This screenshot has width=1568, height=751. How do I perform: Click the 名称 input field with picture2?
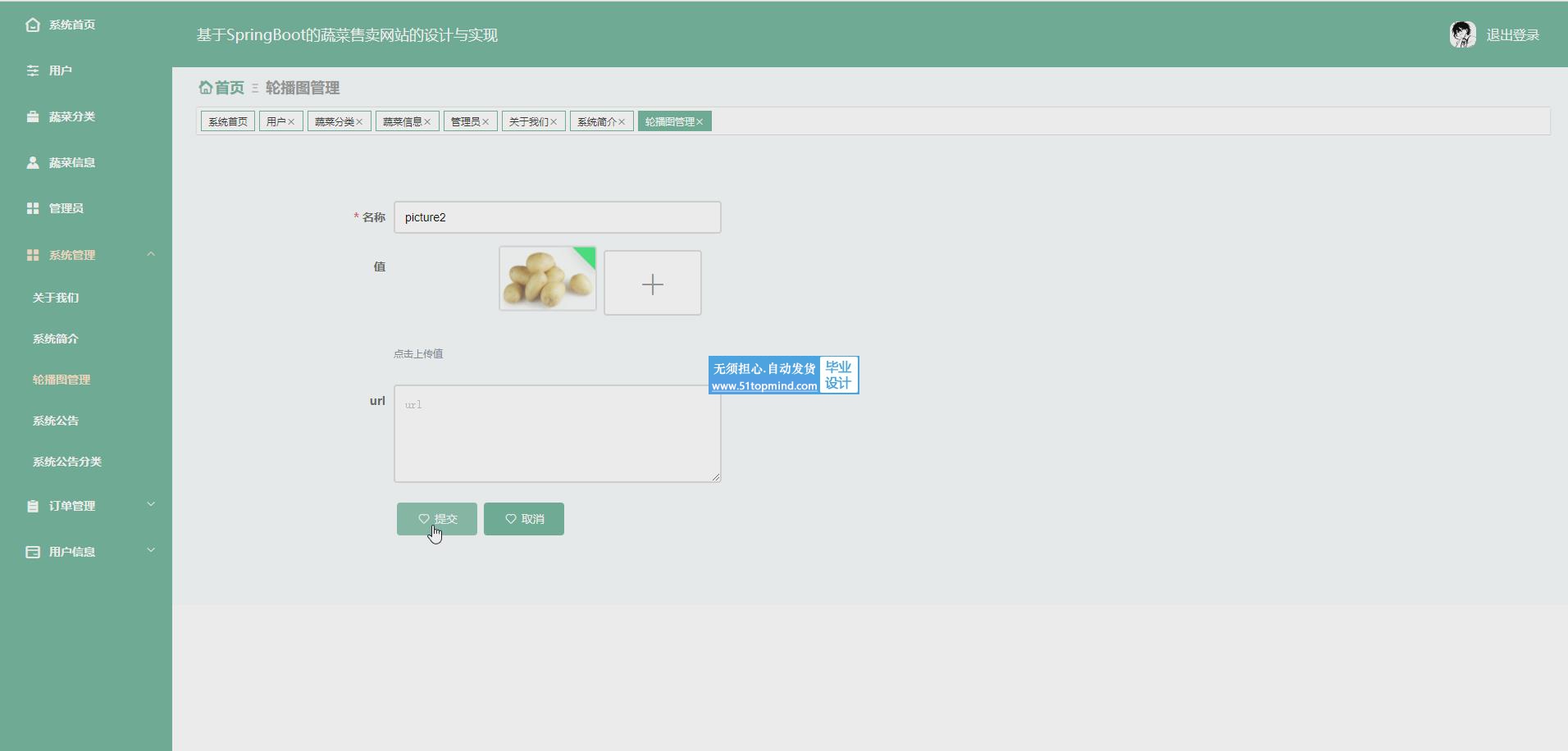558,217
